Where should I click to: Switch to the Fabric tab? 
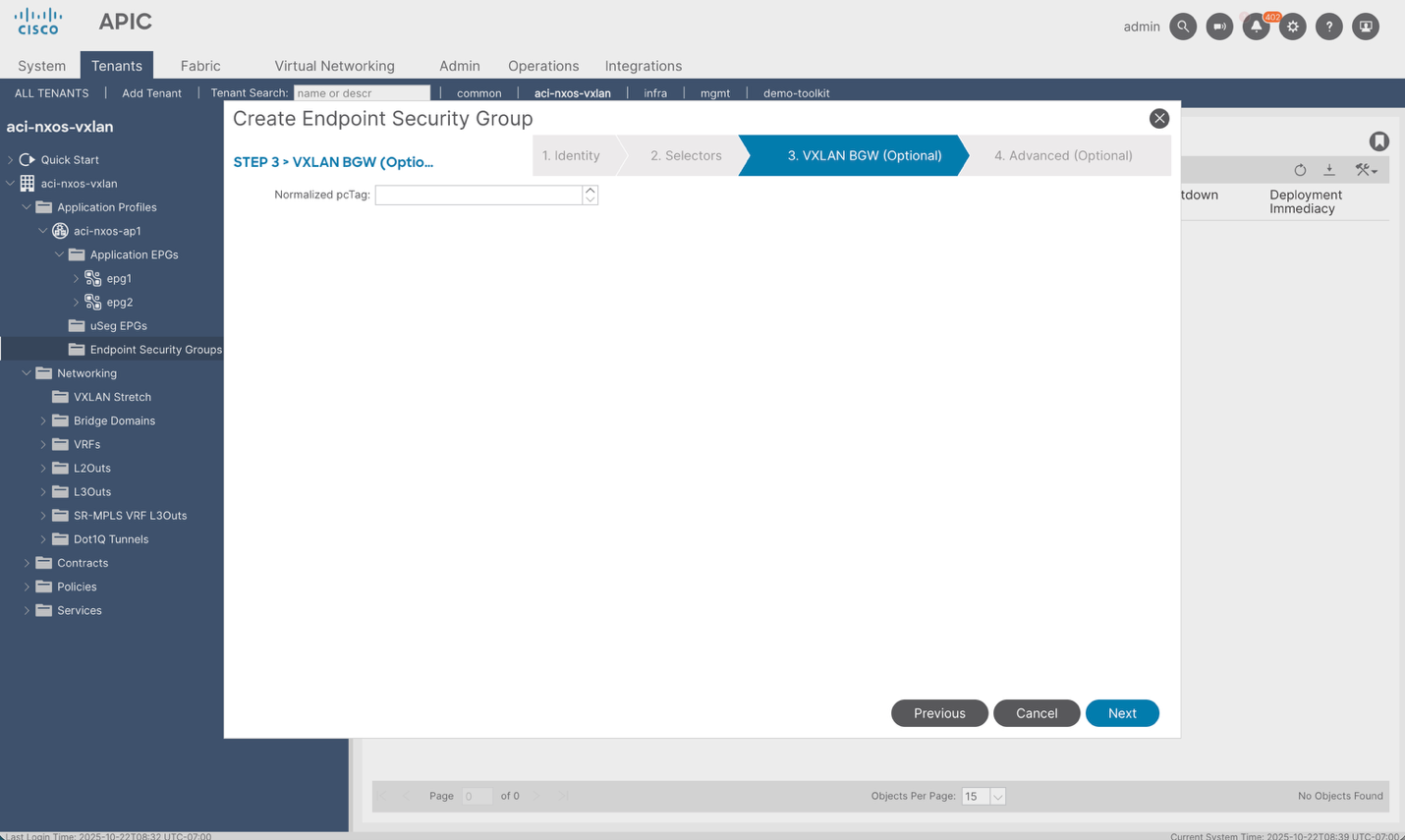(x=200, y=66)
